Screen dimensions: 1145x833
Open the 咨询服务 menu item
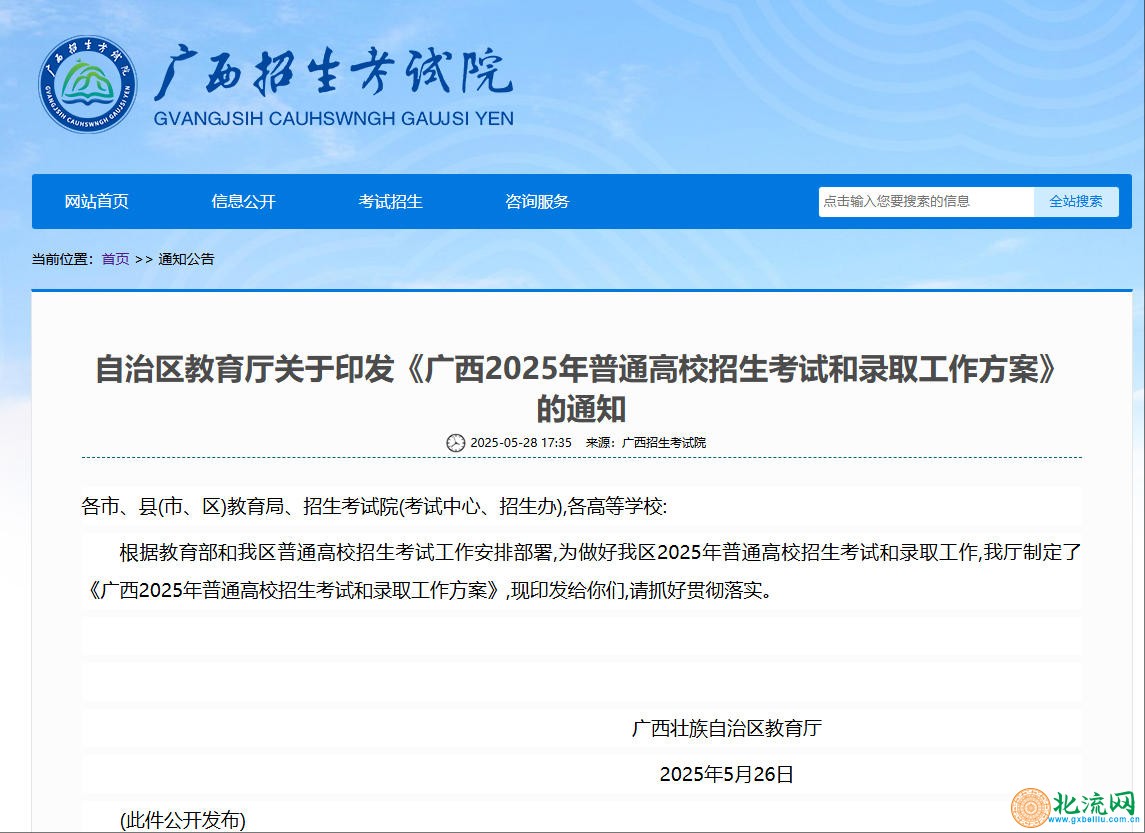pos(537,201)
